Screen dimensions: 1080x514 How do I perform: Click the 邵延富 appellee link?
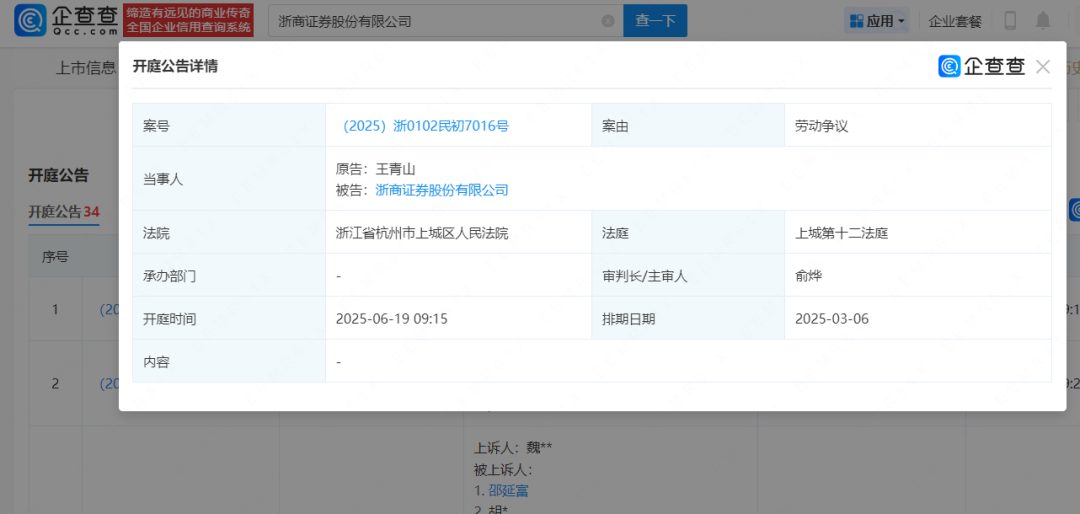pos(508,490)
